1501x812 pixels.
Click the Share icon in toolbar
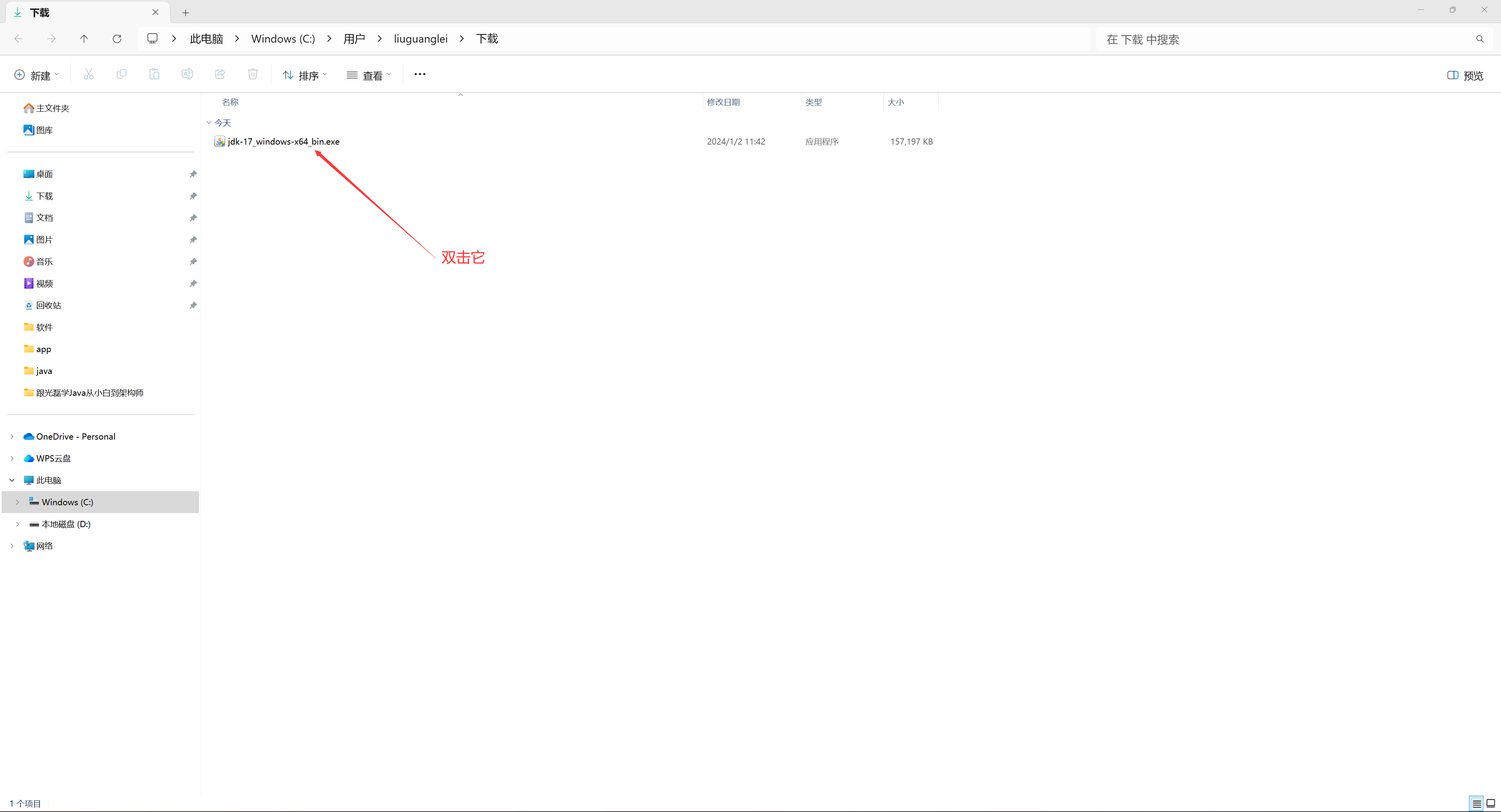pyautogui.click(x=220, y=75)
